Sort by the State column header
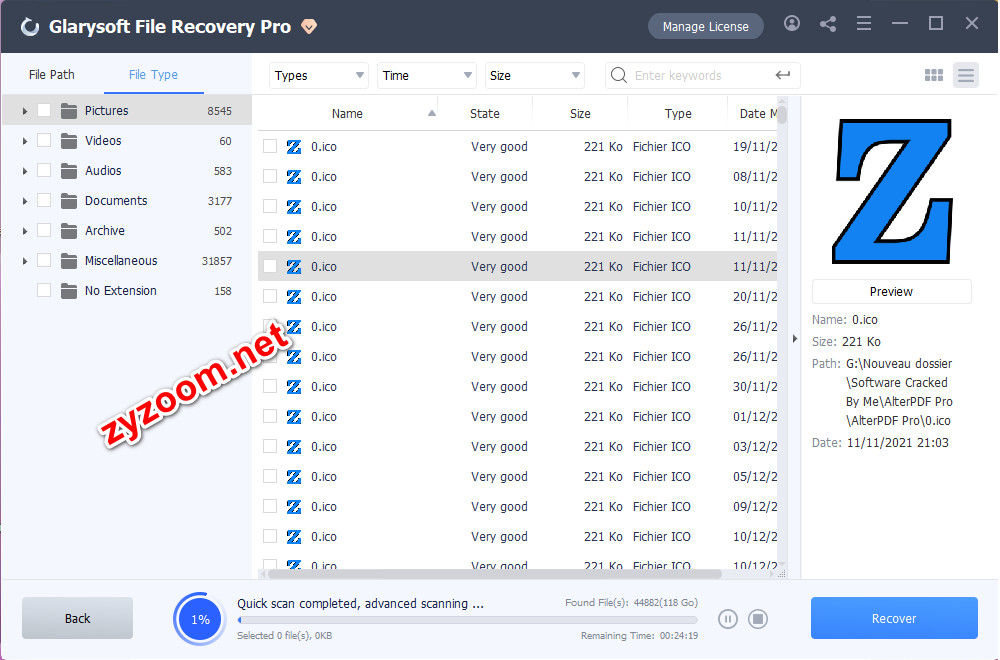The width and height of the screenshot is (1000, 660). click(485, 114)
